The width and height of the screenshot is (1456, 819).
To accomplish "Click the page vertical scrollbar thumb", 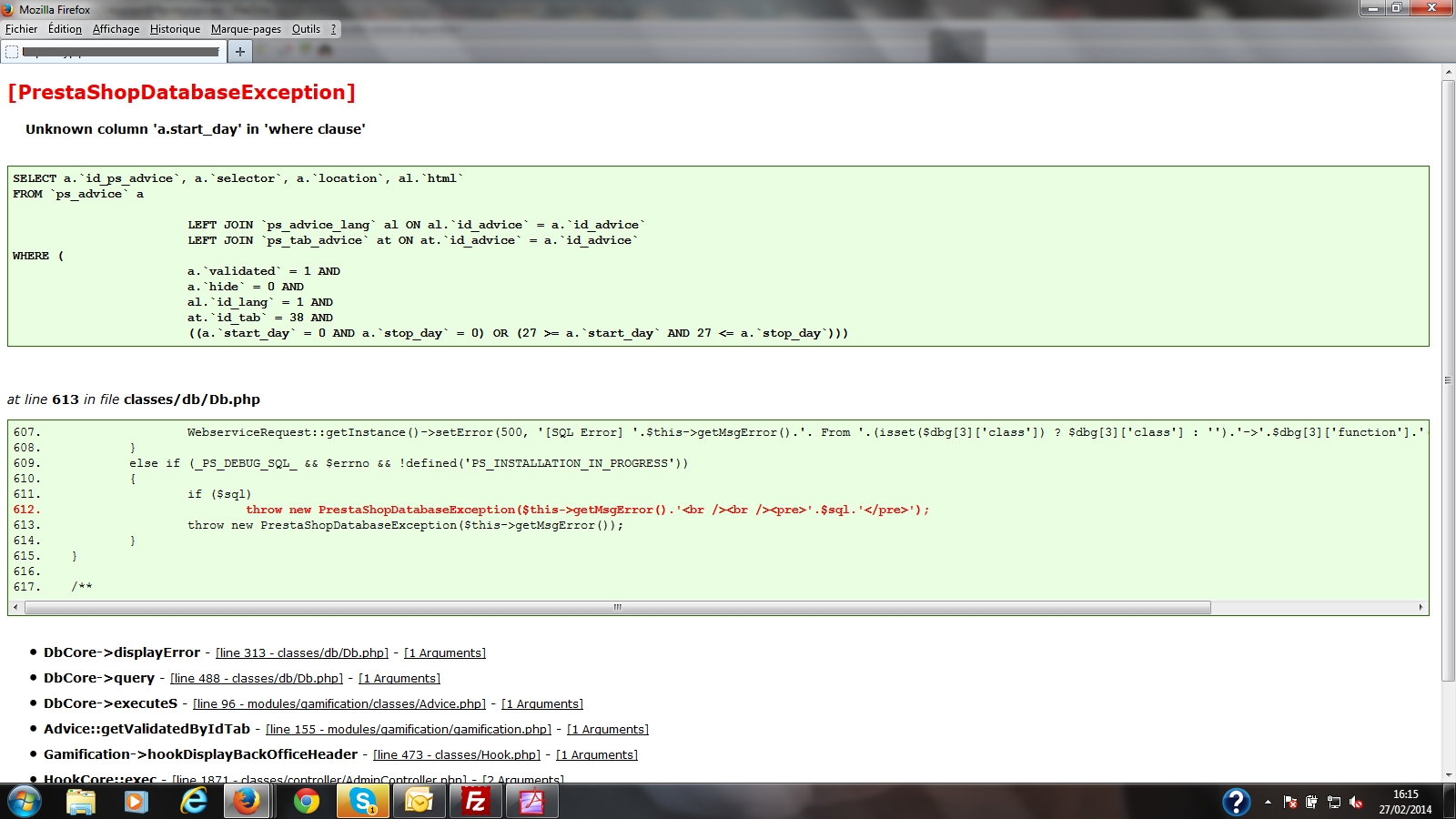I will point(1448,380).
